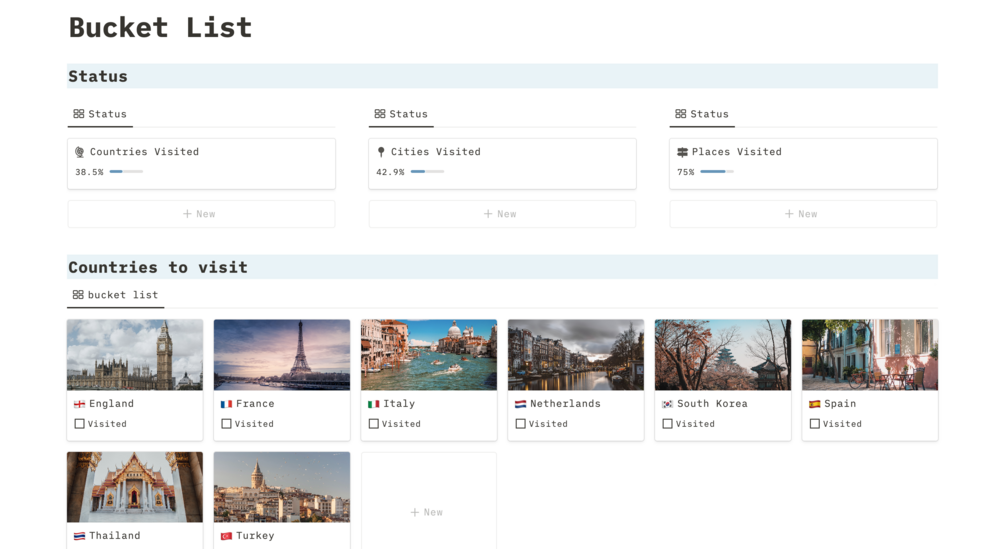Click the England flag icon

(80, 404)
